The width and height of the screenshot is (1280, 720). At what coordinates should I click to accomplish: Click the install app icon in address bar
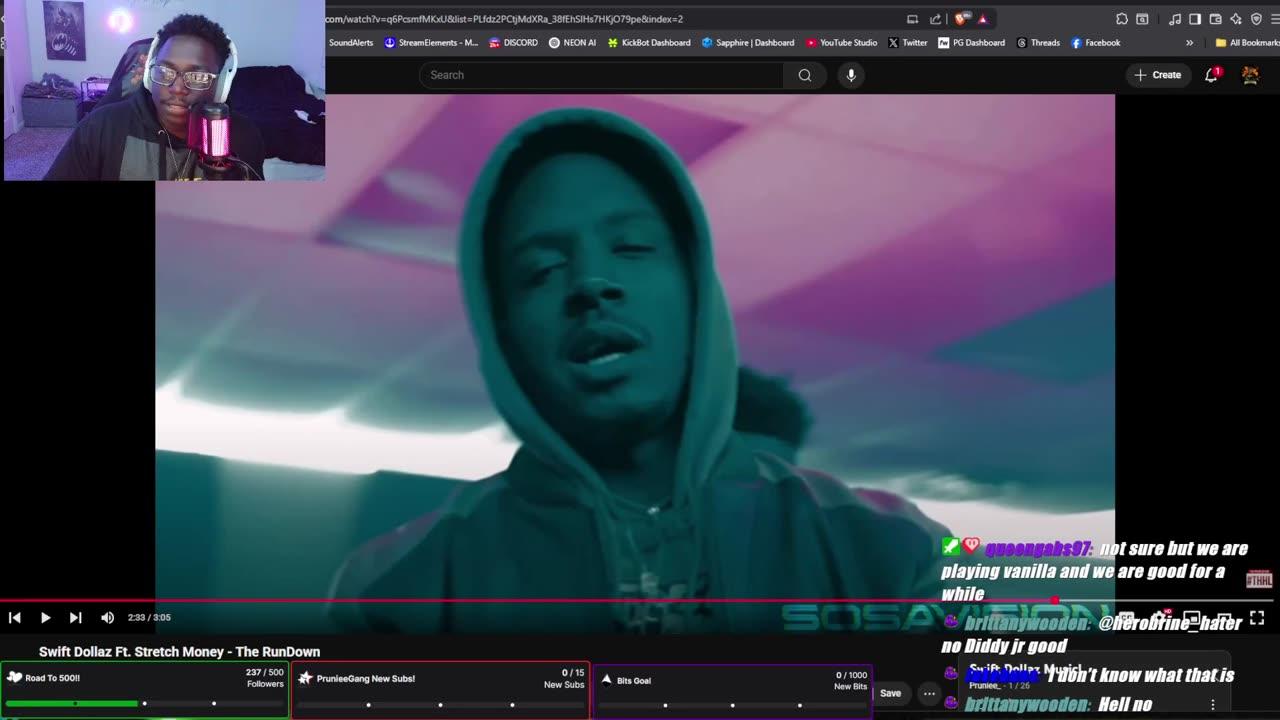(x=912, y=19)
